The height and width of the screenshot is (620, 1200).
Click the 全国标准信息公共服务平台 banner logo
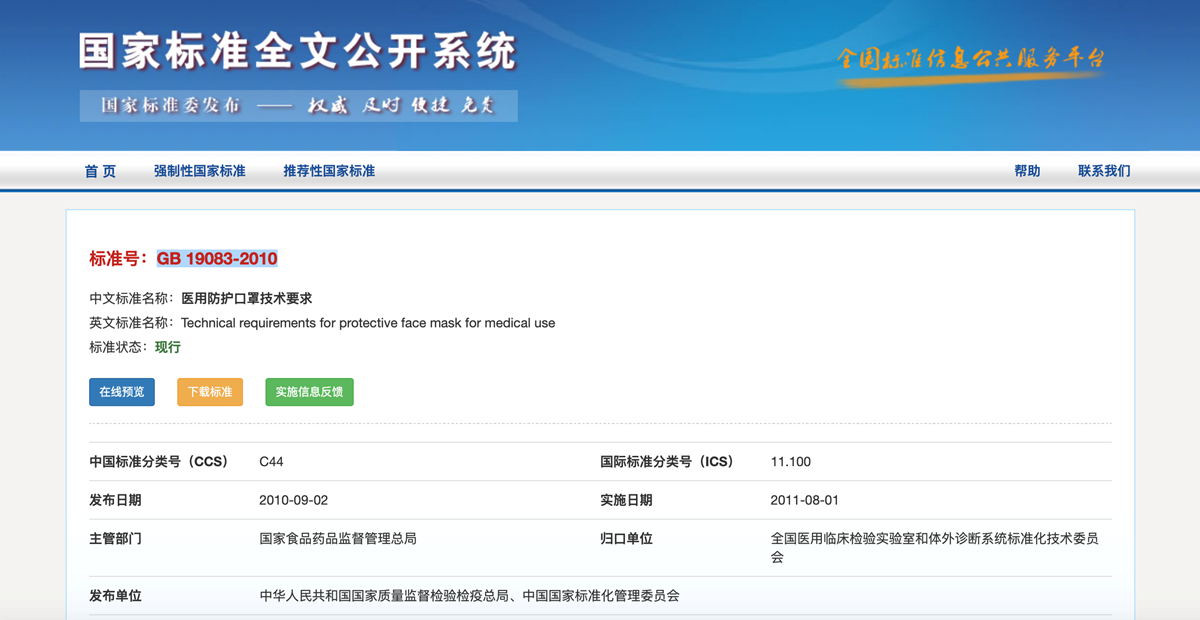(971, 59)
